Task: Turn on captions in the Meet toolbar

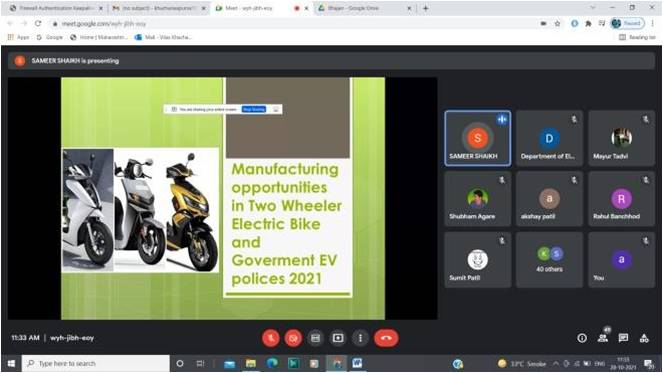Action: 315,338
